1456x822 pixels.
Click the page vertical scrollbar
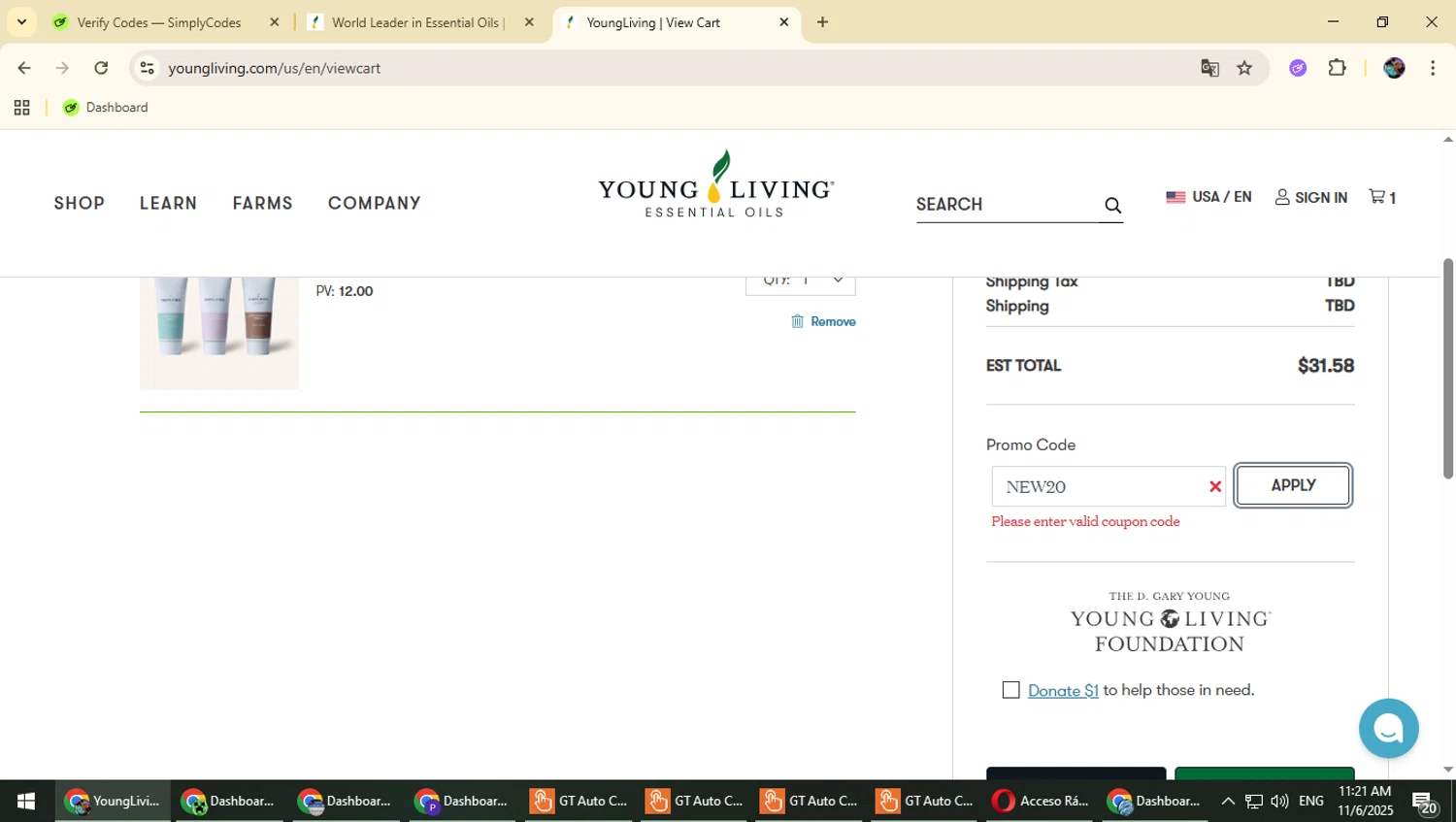click(x=1447, y=369)
